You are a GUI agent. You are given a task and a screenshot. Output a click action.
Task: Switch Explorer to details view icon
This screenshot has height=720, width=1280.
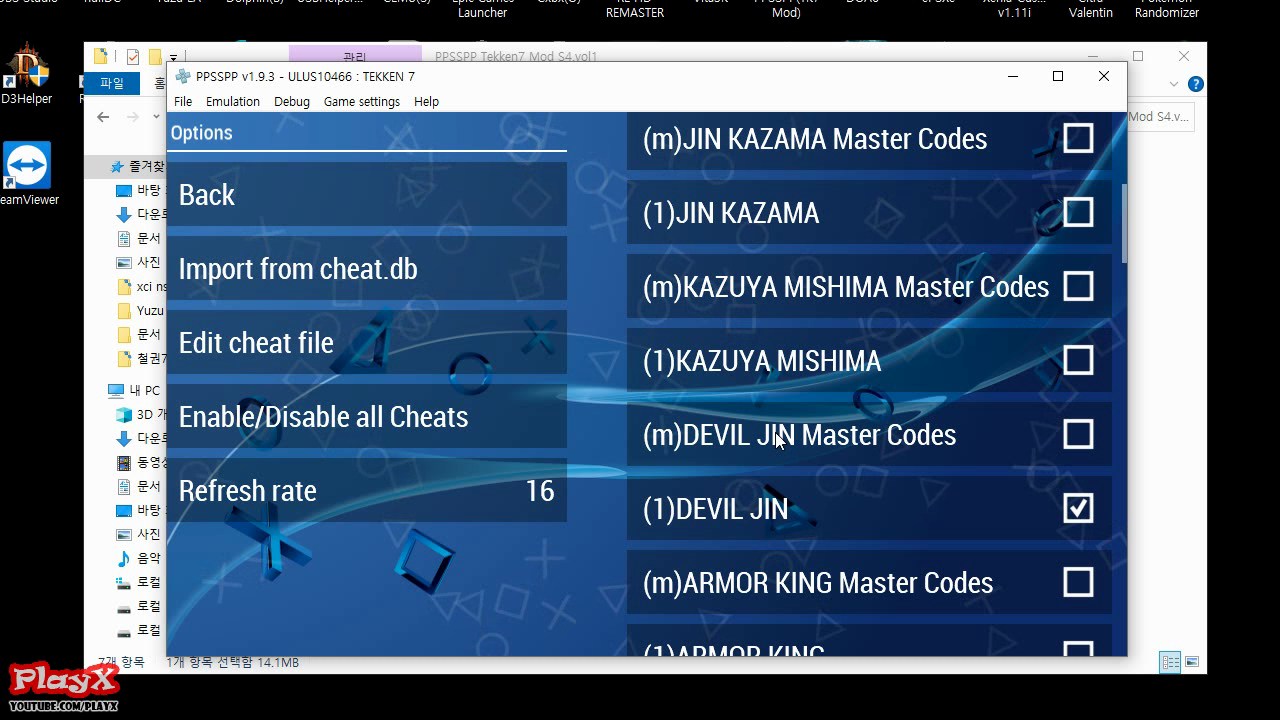pyautogui.click(x=1169, y=662)
